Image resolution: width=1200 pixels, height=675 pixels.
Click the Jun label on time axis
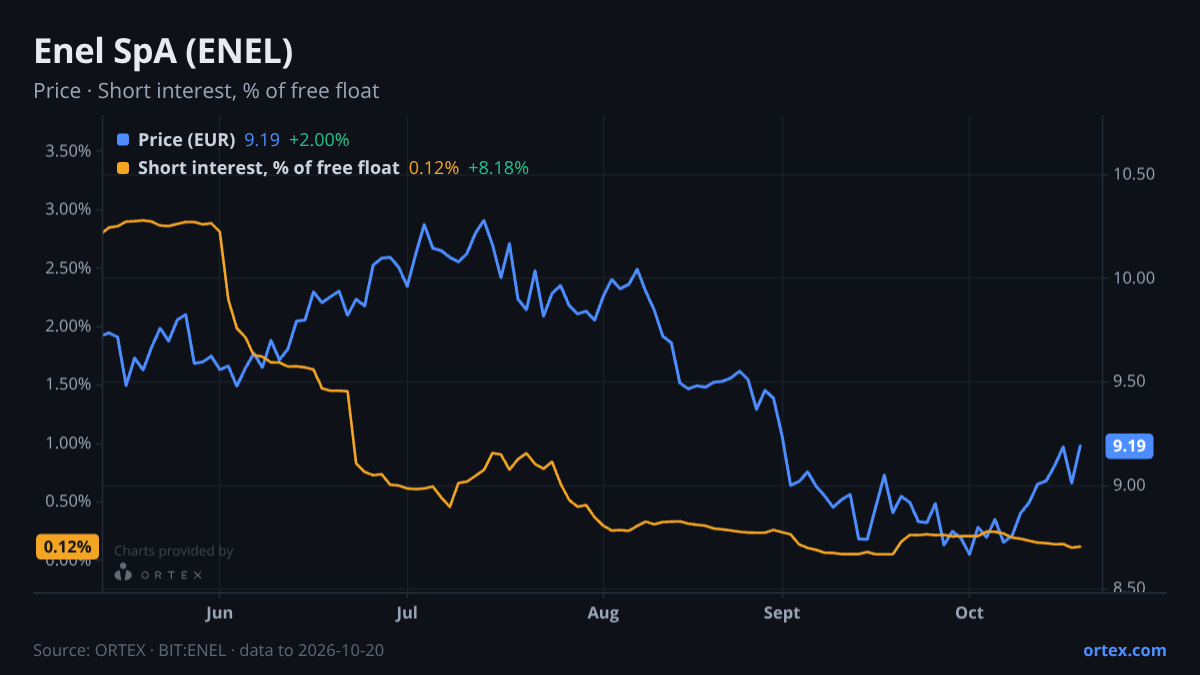coord(219,613)
